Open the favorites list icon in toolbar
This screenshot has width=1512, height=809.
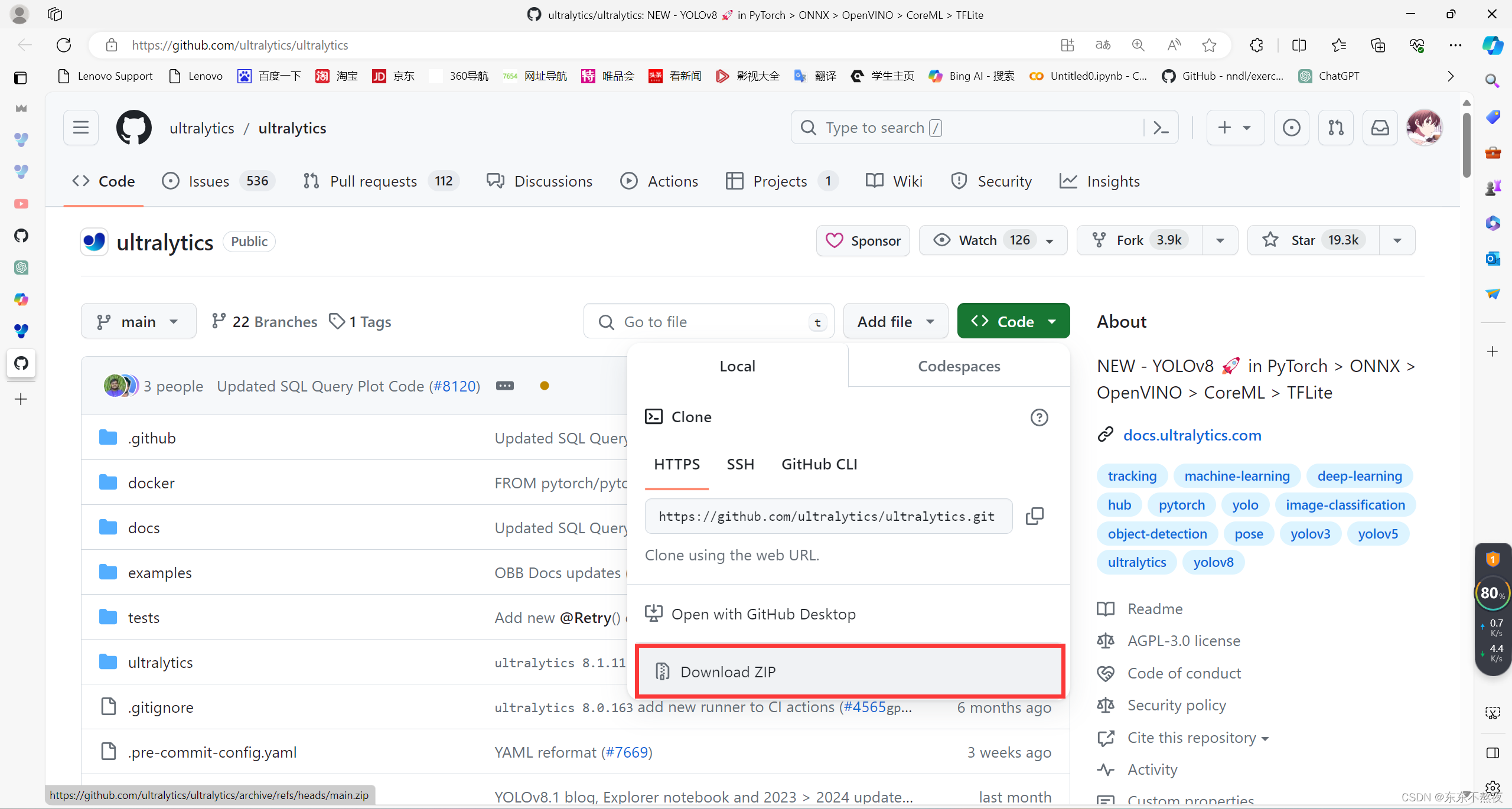click(x=1339, y=45)
